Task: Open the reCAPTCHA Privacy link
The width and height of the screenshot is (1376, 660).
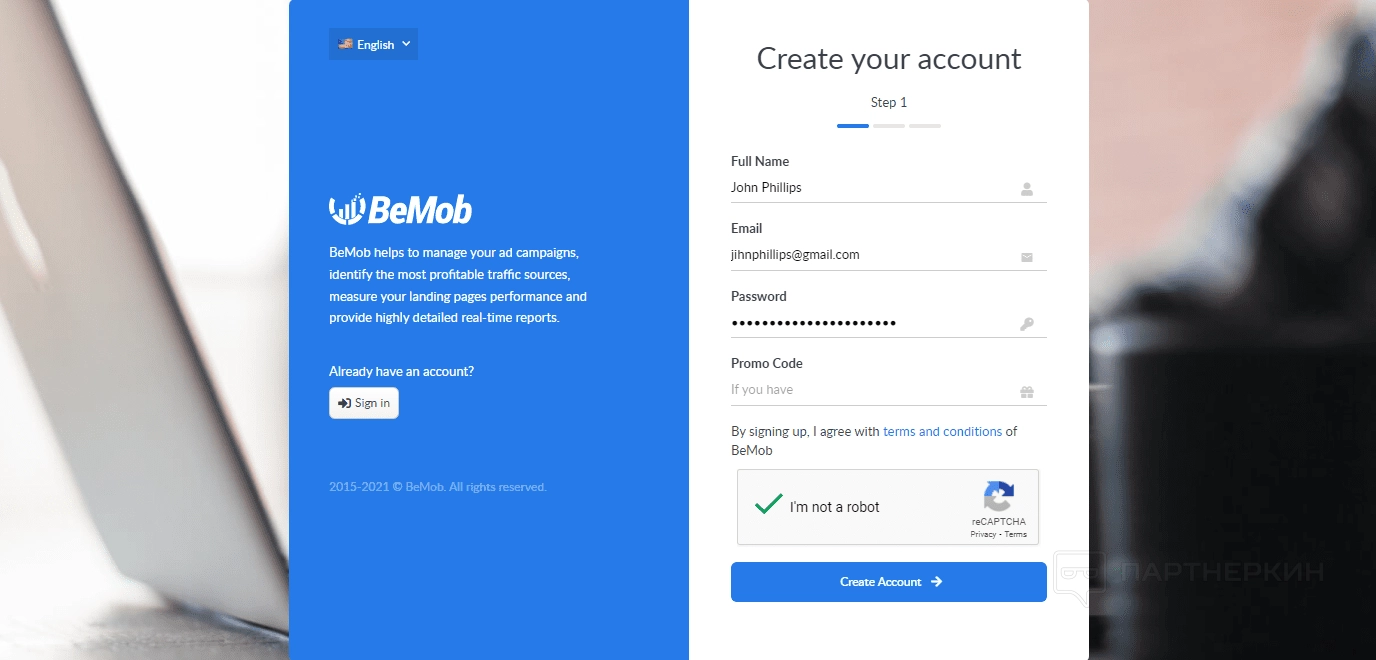Action: pyautogui.click(x=983, y=535)
